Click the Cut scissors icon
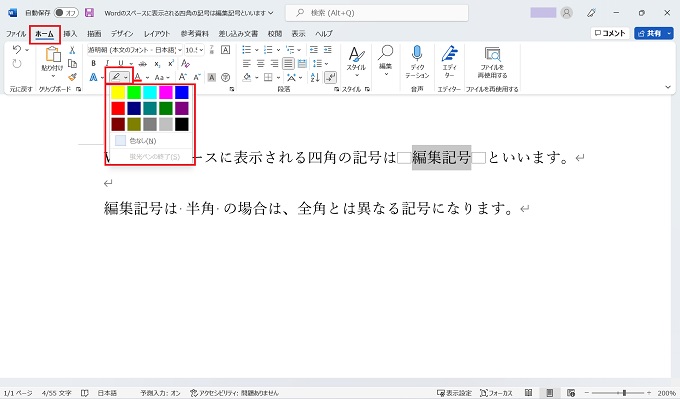This screenshot has width=680, height=399. [x=72, y=50]
